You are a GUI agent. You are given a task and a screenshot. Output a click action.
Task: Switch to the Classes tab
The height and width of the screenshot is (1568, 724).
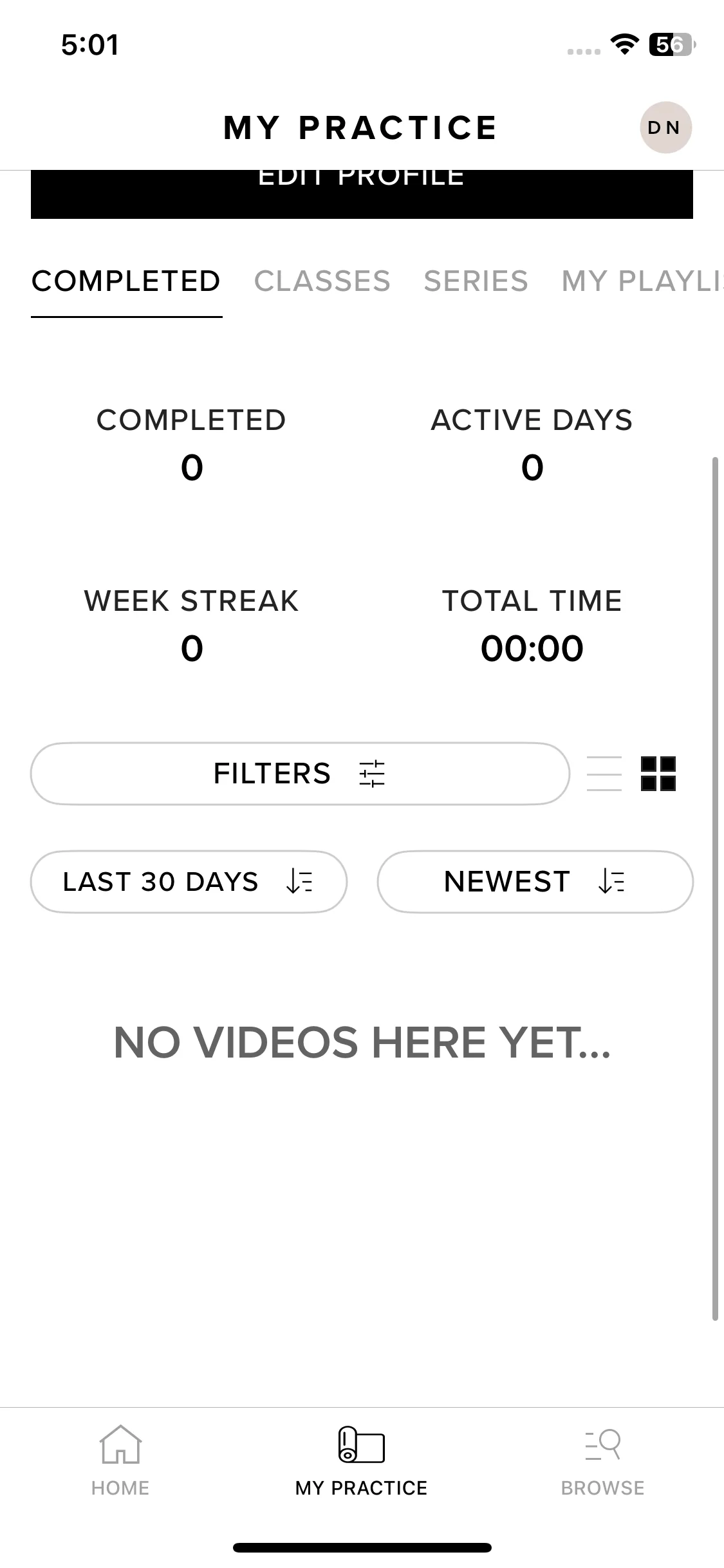tap(322, 281)
